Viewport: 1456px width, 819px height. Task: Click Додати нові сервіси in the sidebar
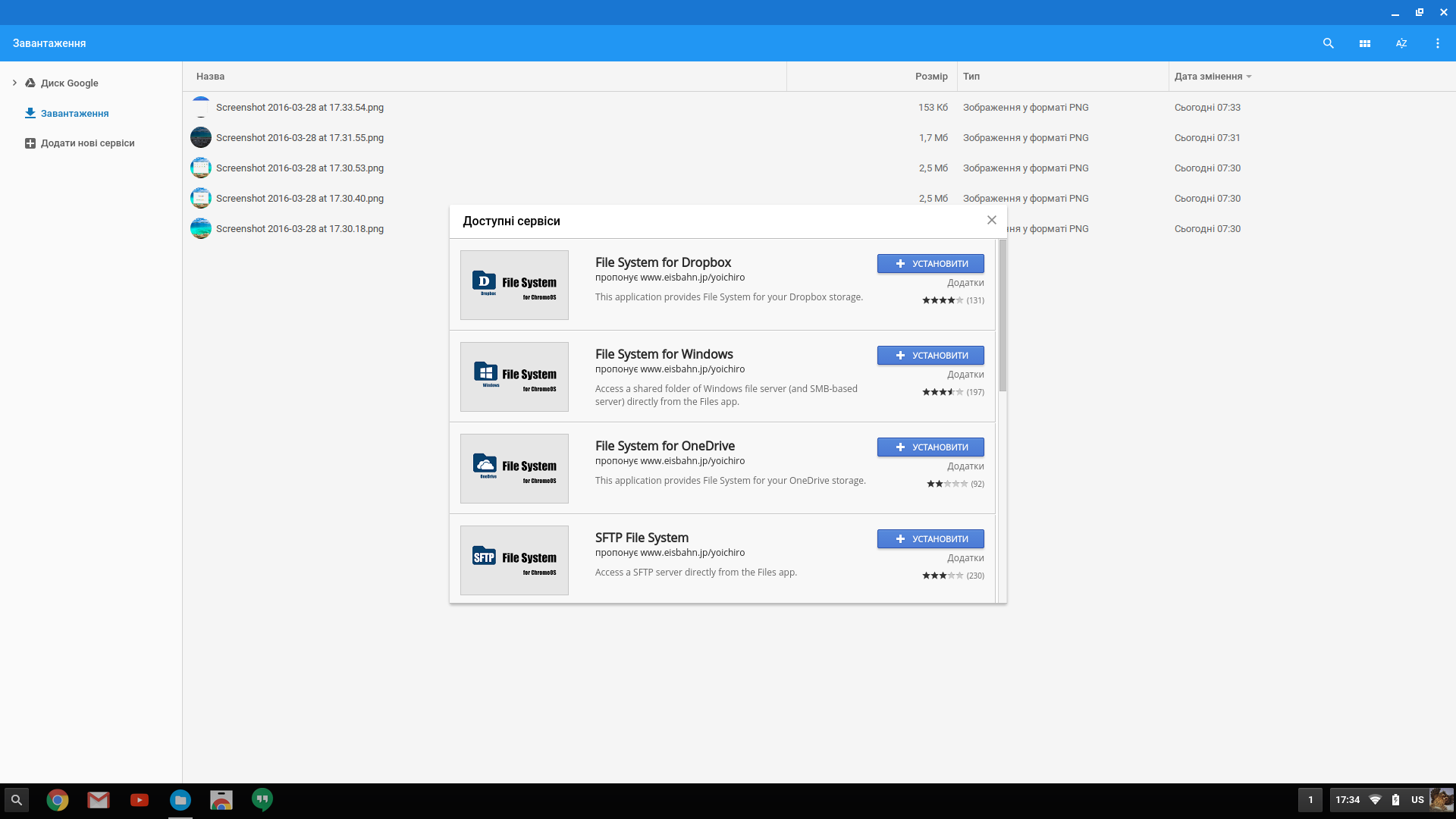coord(87,143)
